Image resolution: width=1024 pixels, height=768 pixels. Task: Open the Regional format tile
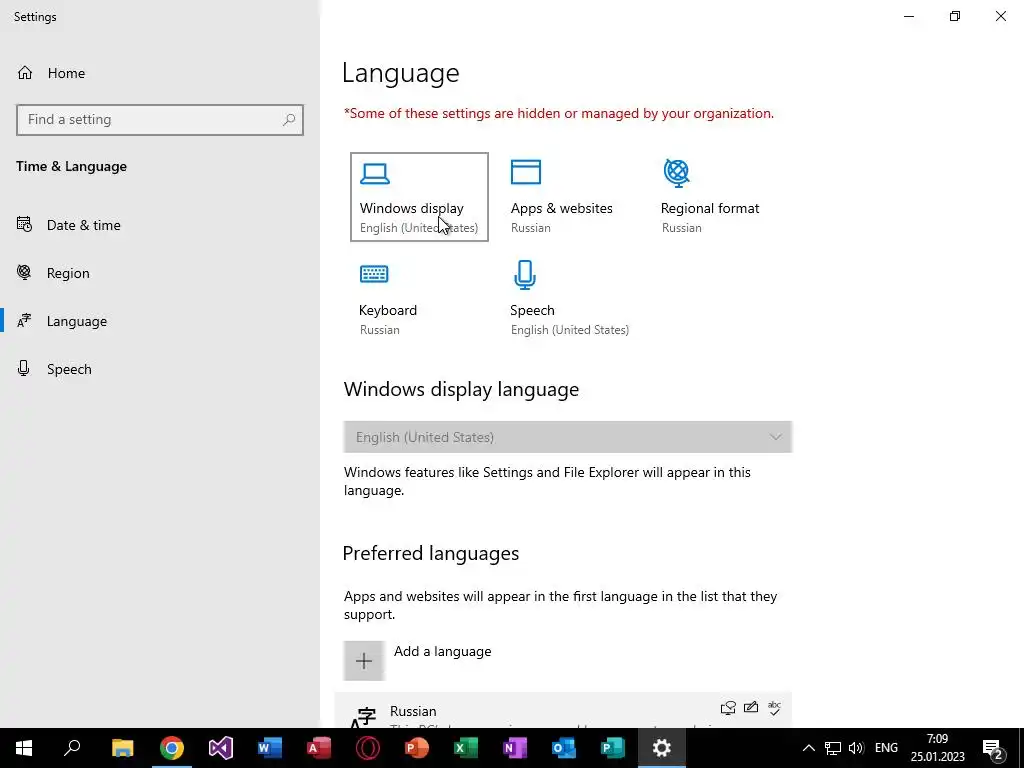pyautogui.click(x=711, y=197)
